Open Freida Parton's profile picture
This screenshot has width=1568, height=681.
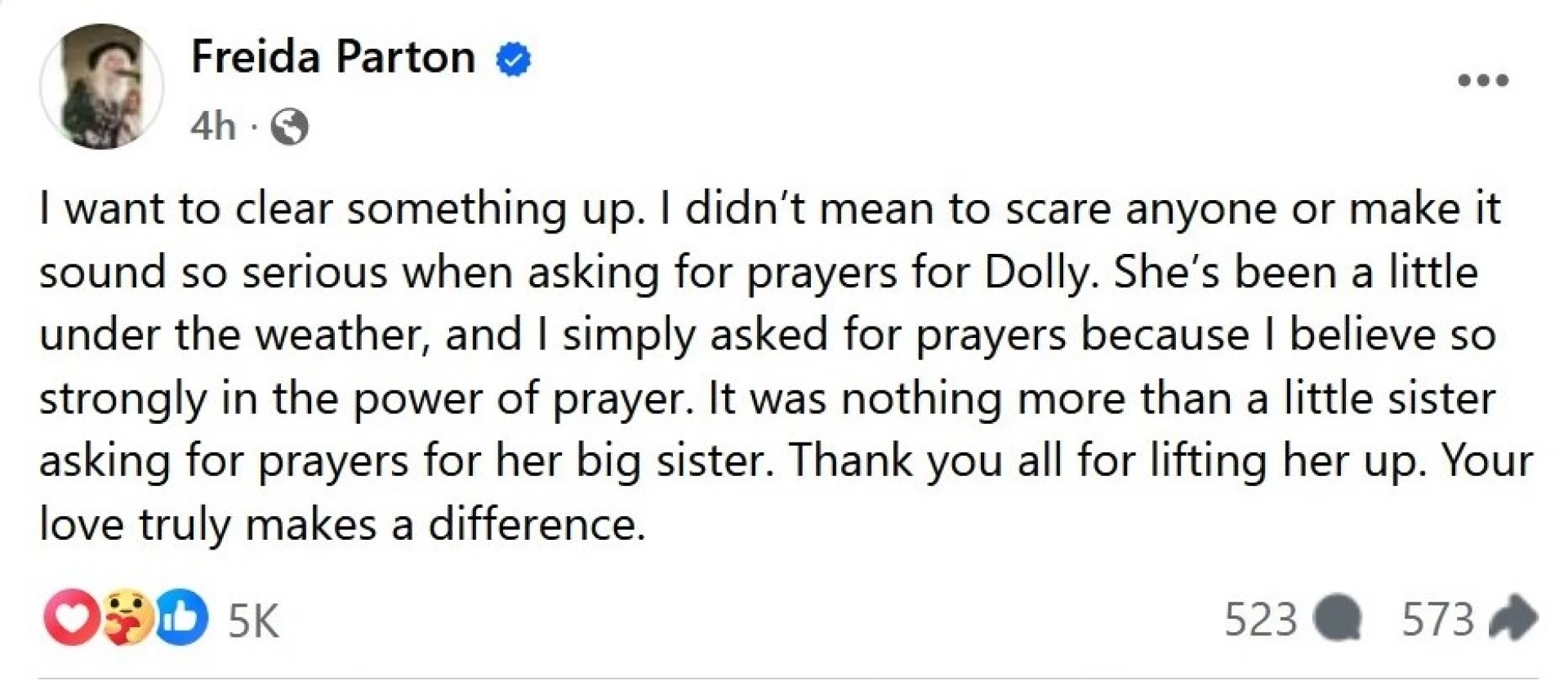click(101, 87)
